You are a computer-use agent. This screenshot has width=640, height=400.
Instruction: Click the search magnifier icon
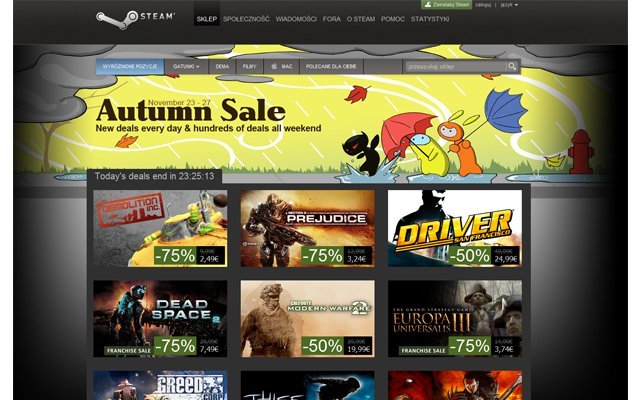coord(512,66)
